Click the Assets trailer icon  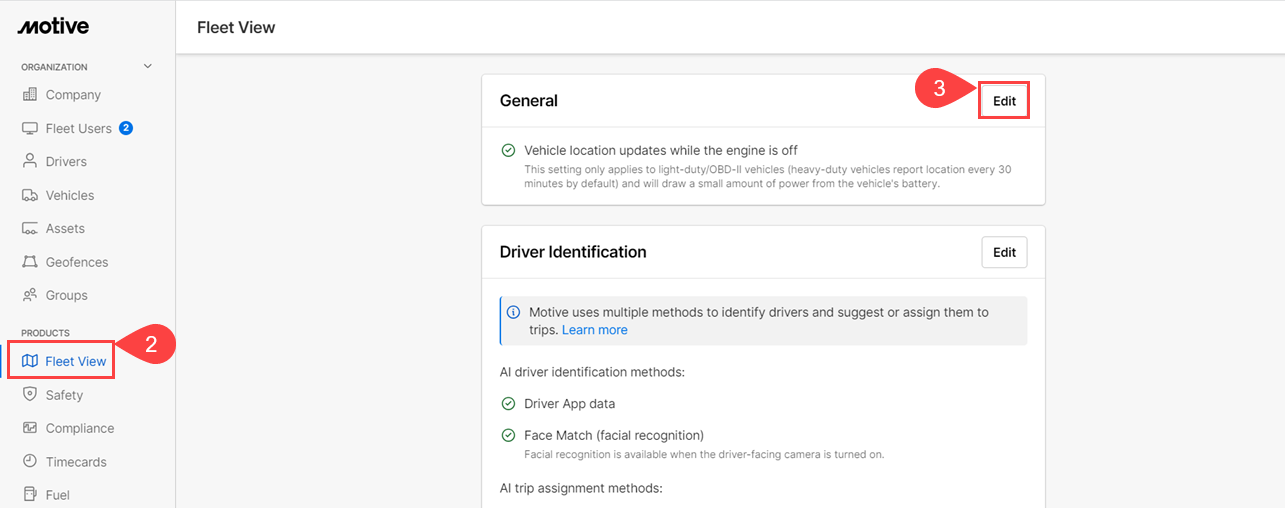click(x=30, y=228)
